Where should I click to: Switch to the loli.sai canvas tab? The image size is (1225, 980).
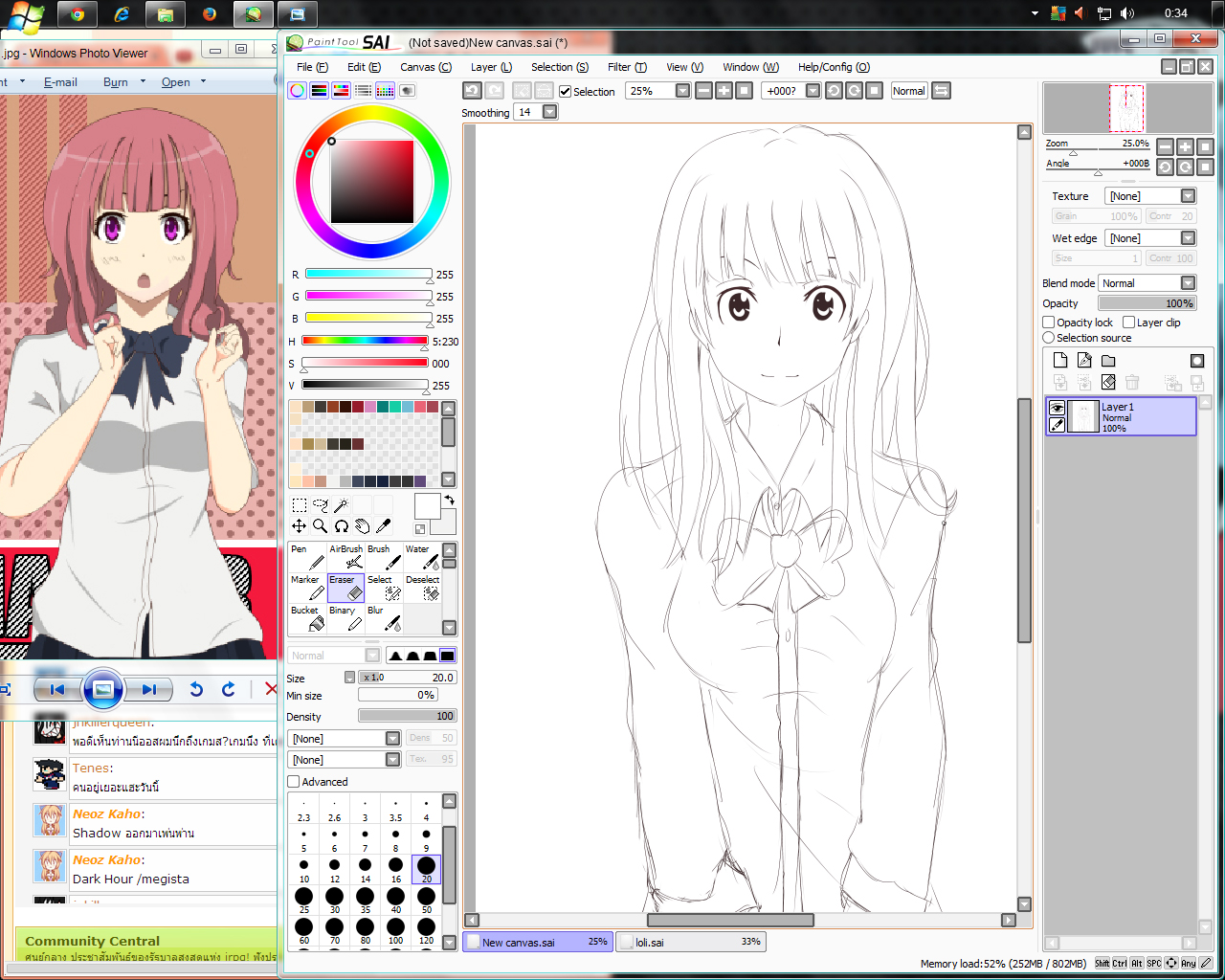(690, 942)
